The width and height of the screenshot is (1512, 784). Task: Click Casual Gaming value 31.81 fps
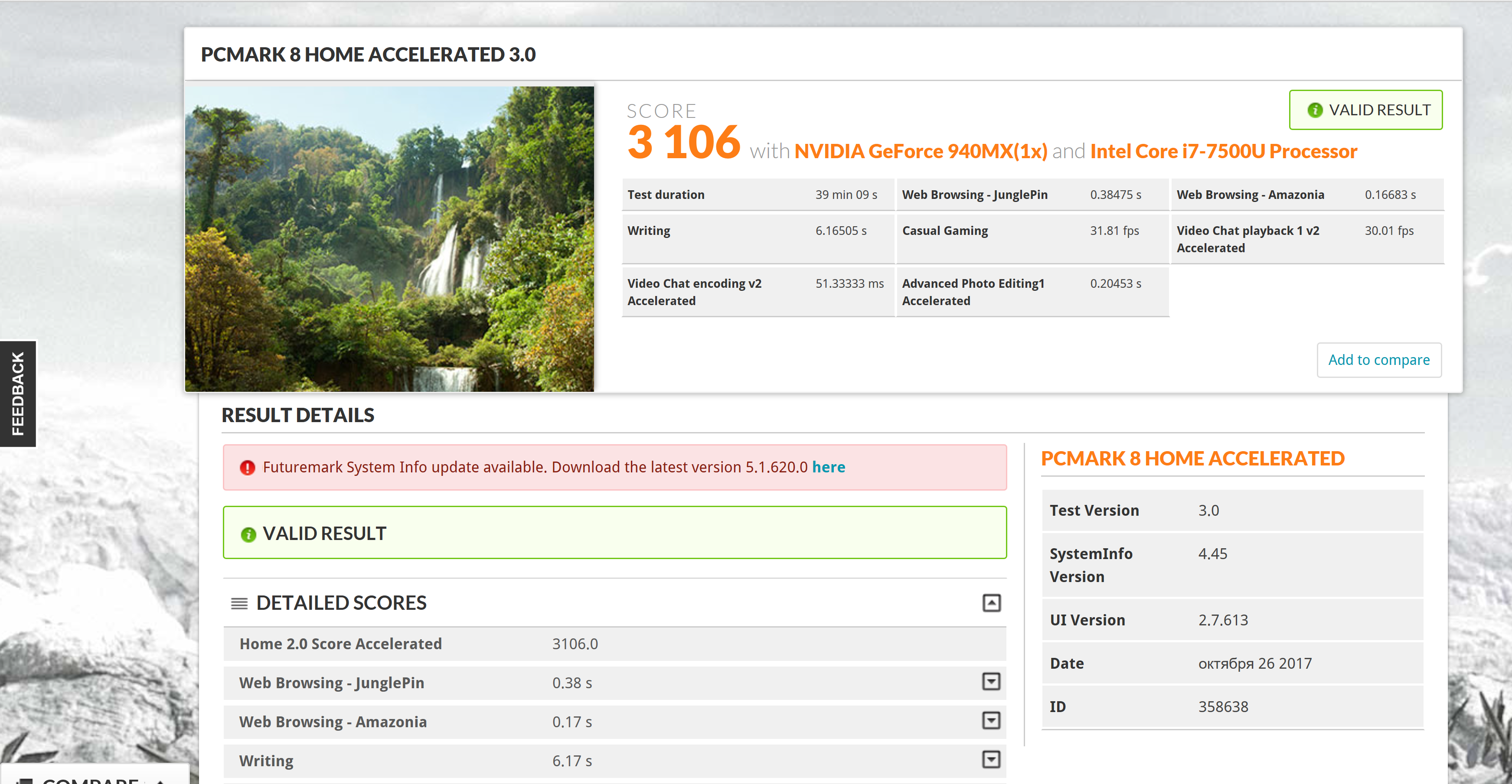pyautogui.click(x=1114, y=231)
